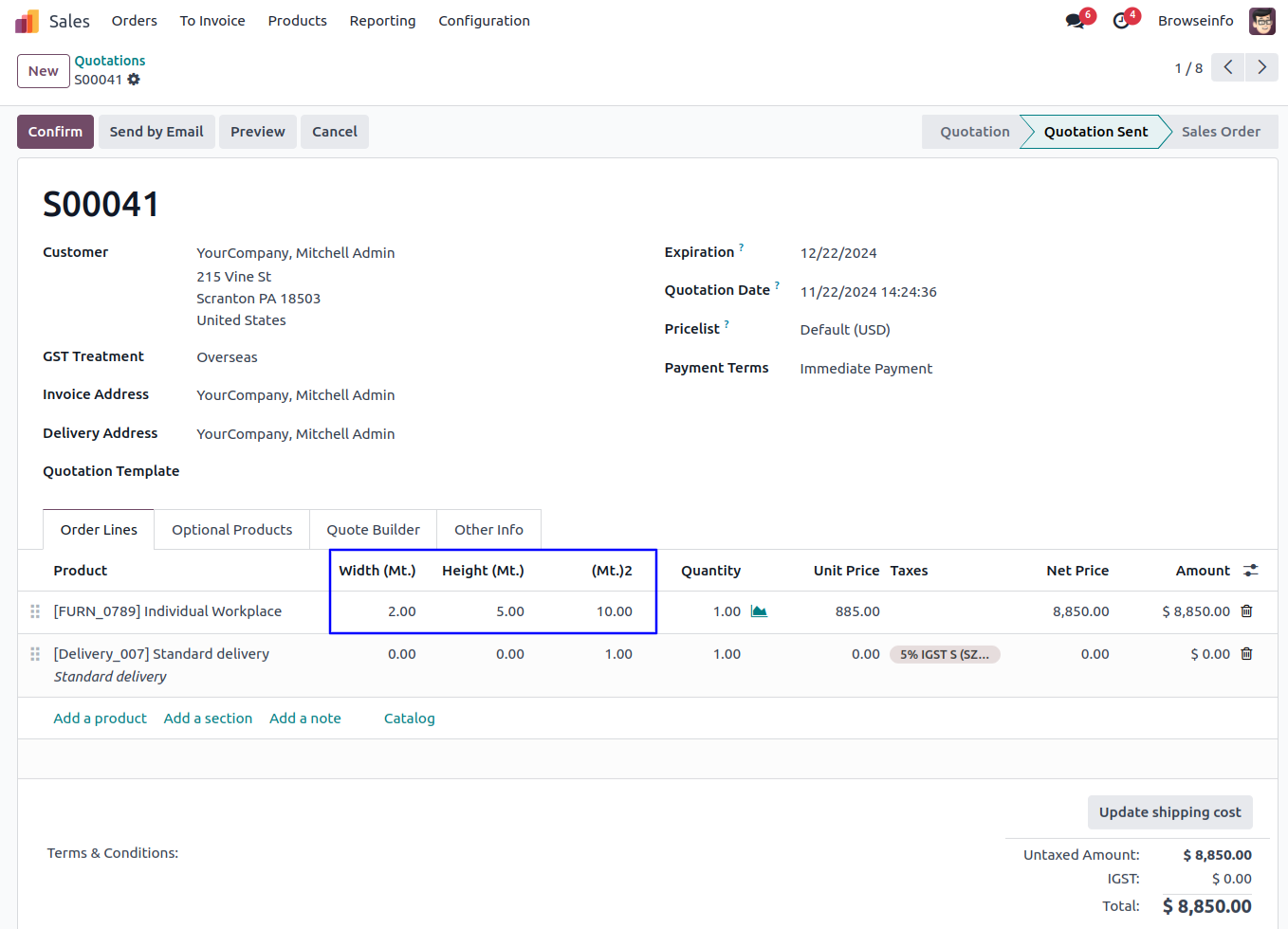Screen dimensions: 1288x929
Task: Click the Sales app logo icon
Action: click(27, 21)
